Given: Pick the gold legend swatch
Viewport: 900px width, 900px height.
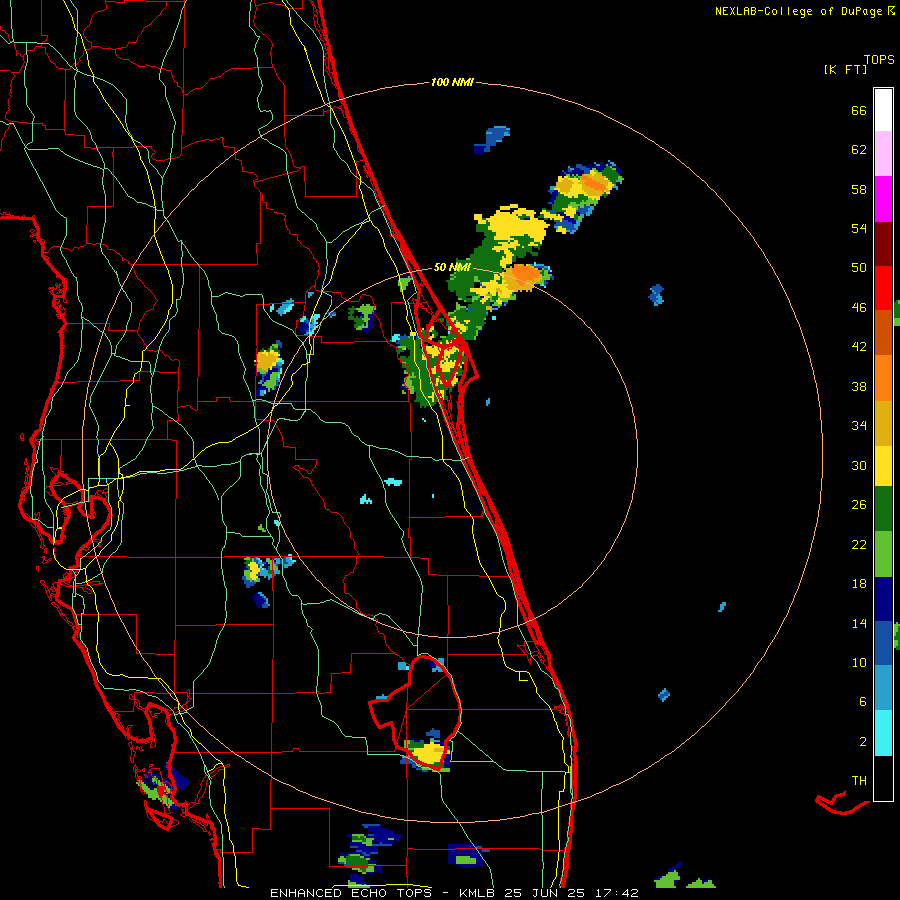Looking at the screenshot, I should pyautogui.click(x=883, y=423).
